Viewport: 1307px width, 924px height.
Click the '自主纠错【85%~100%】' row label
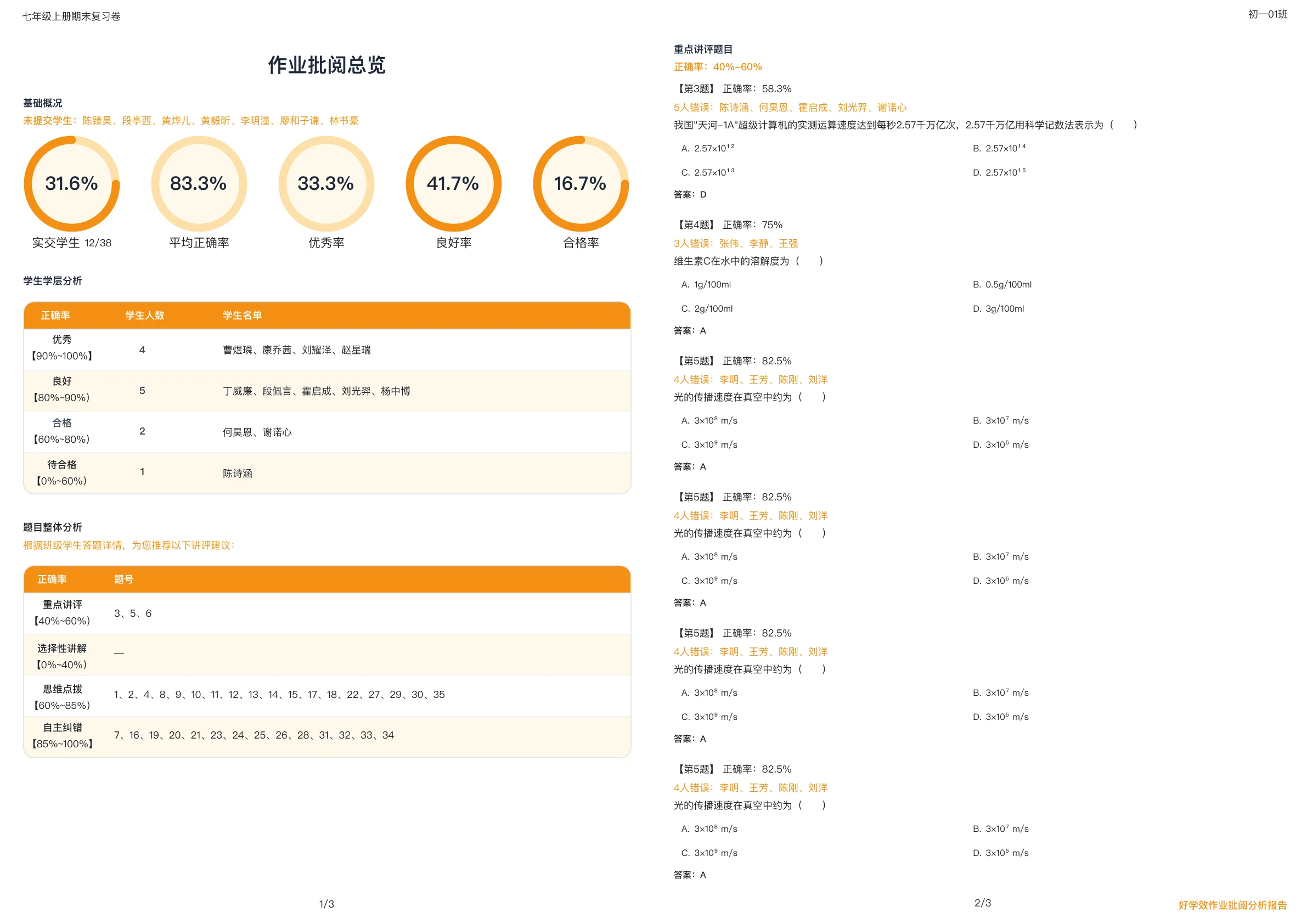point(62,736)
